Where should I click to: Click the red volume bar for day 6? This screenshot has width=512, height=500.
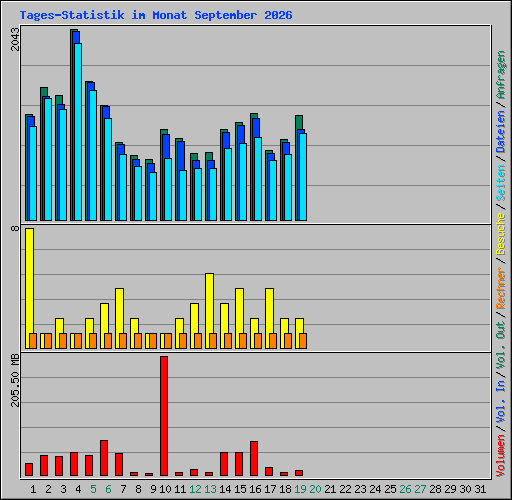point(104,458)
